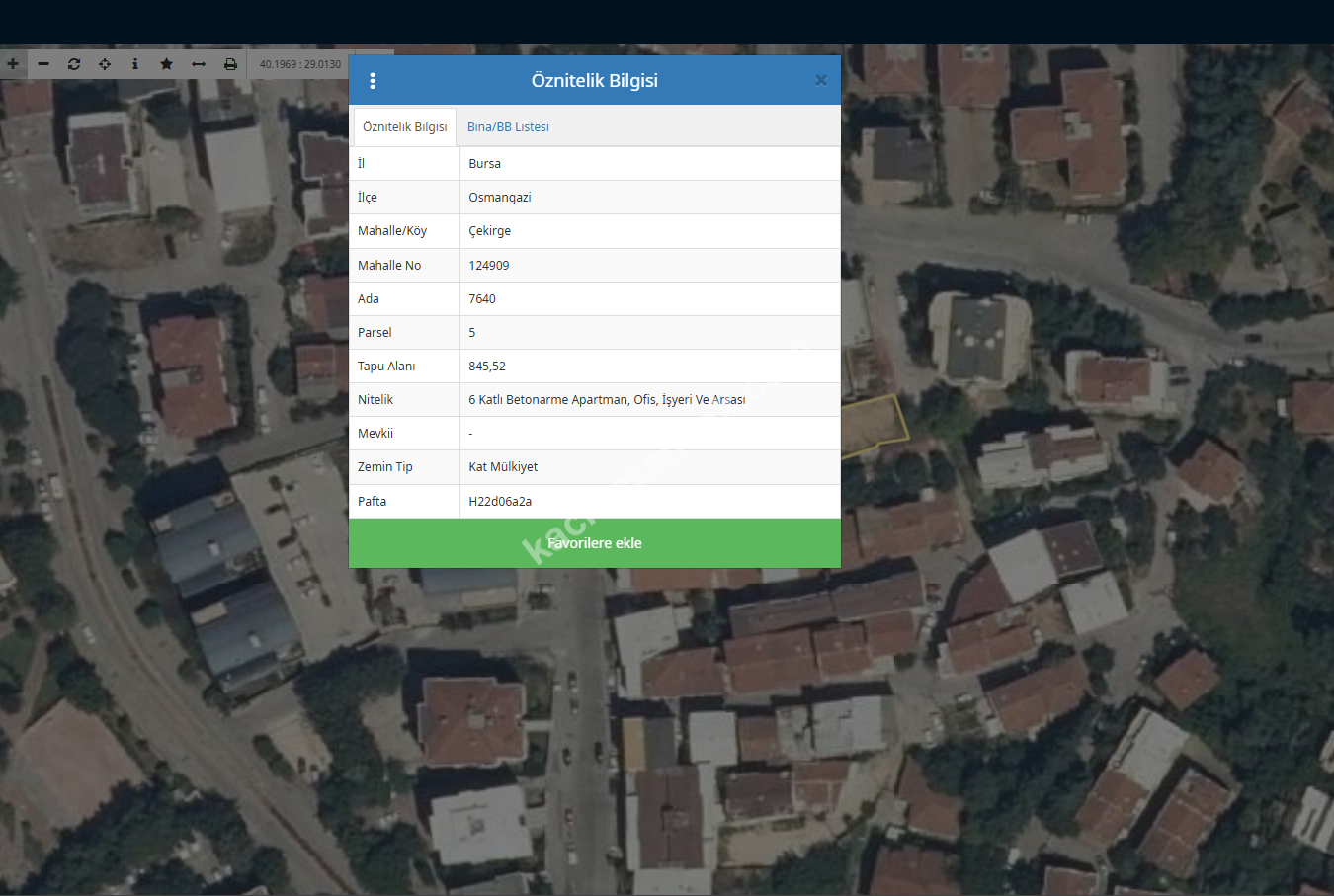The width and height of the screenshot is (1334, 896).
Task: Open the three-dot options menu
Action: tap(373, 81)
